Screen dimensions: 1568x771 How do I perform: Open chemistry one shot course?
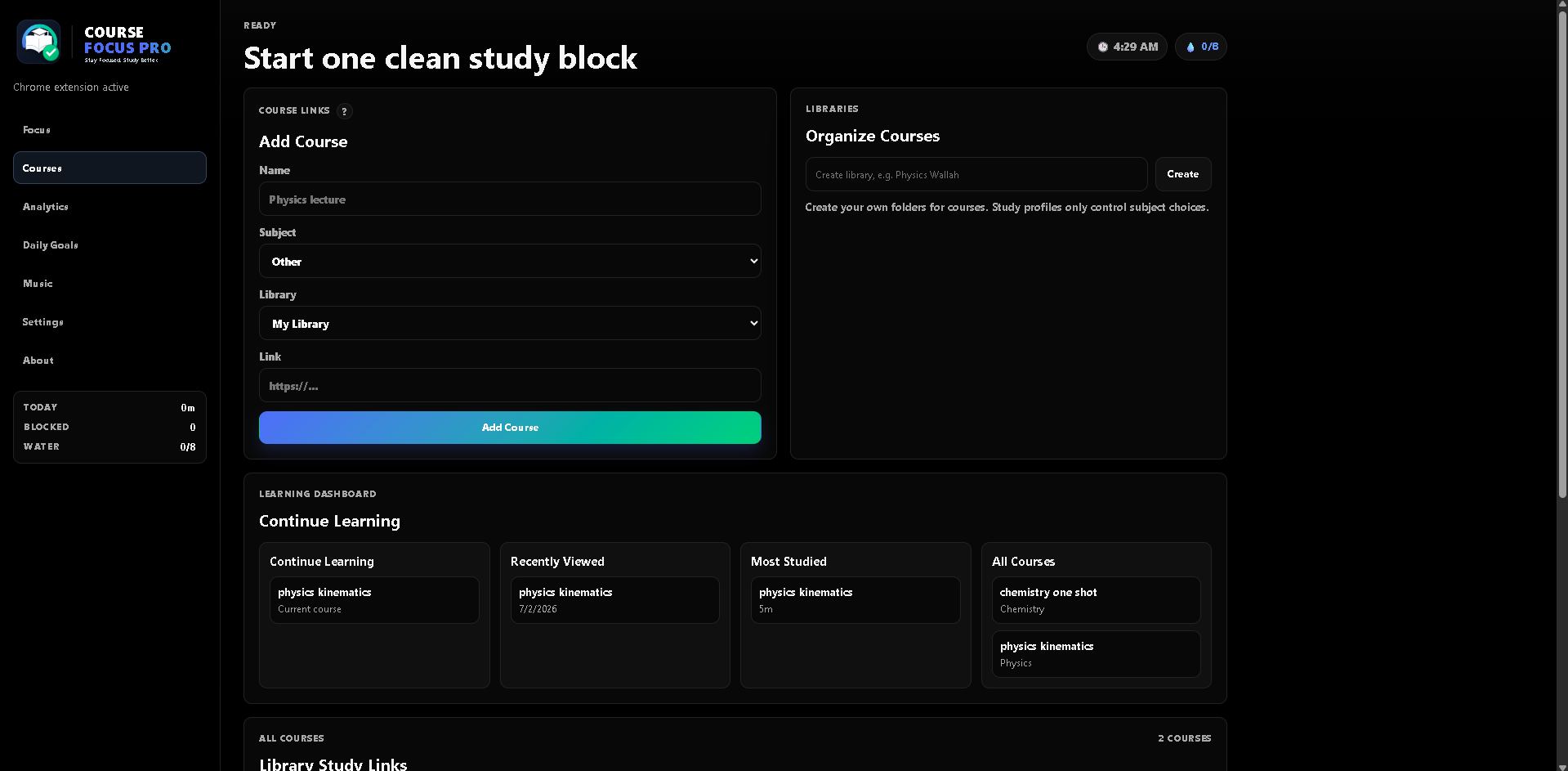pos(1096,600)
